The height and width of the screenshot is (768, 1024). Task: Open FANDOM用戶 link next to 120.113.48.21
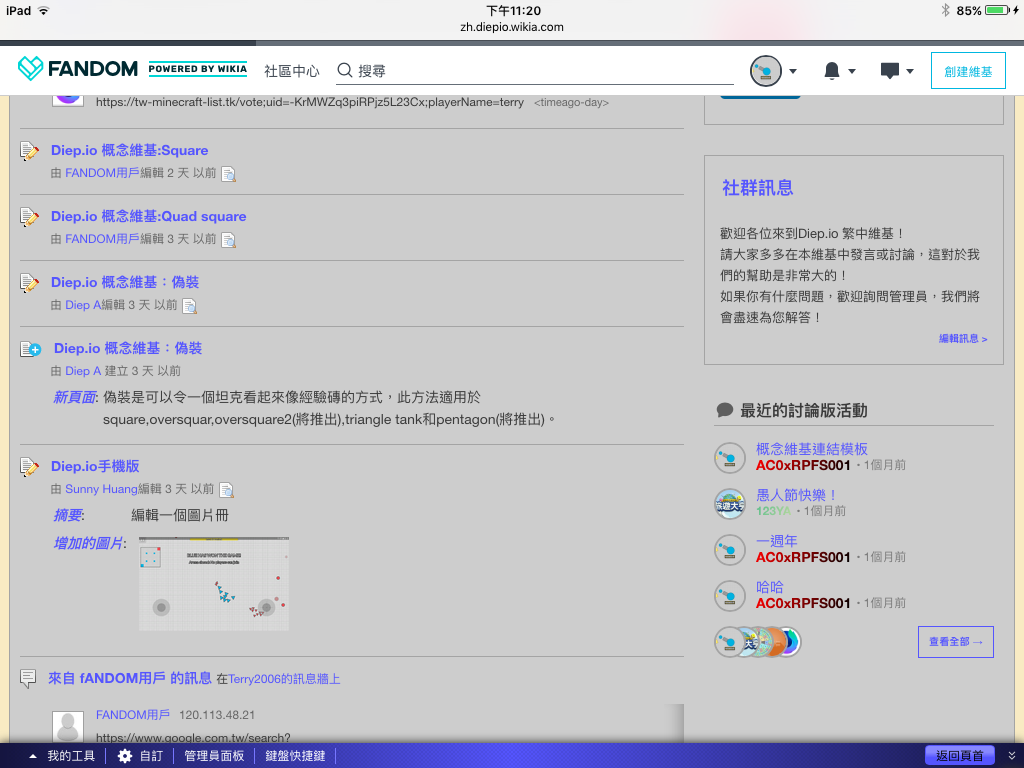click(133, 715)
